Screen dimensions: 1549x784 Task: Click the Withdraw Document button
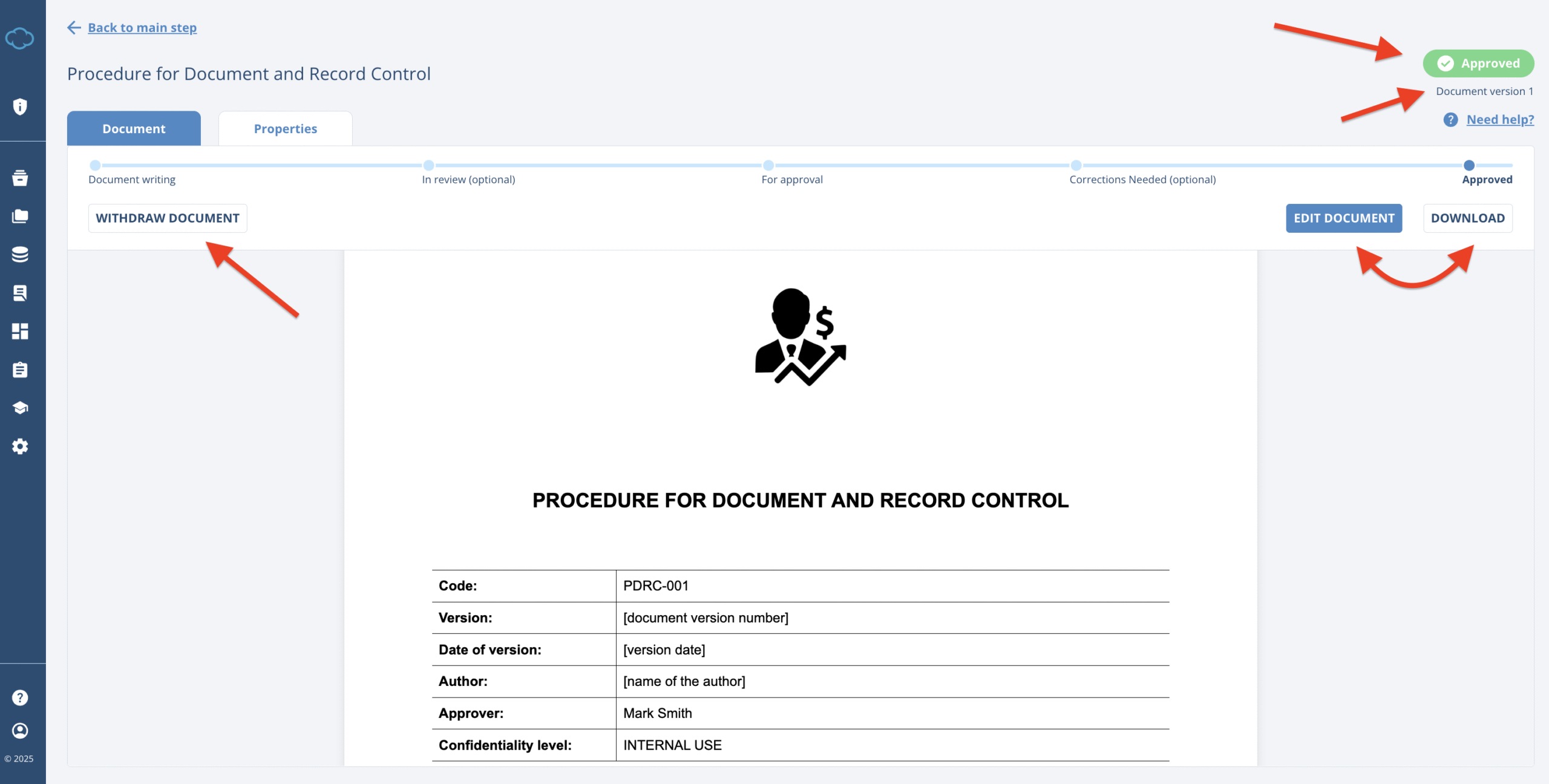(167, 218)
